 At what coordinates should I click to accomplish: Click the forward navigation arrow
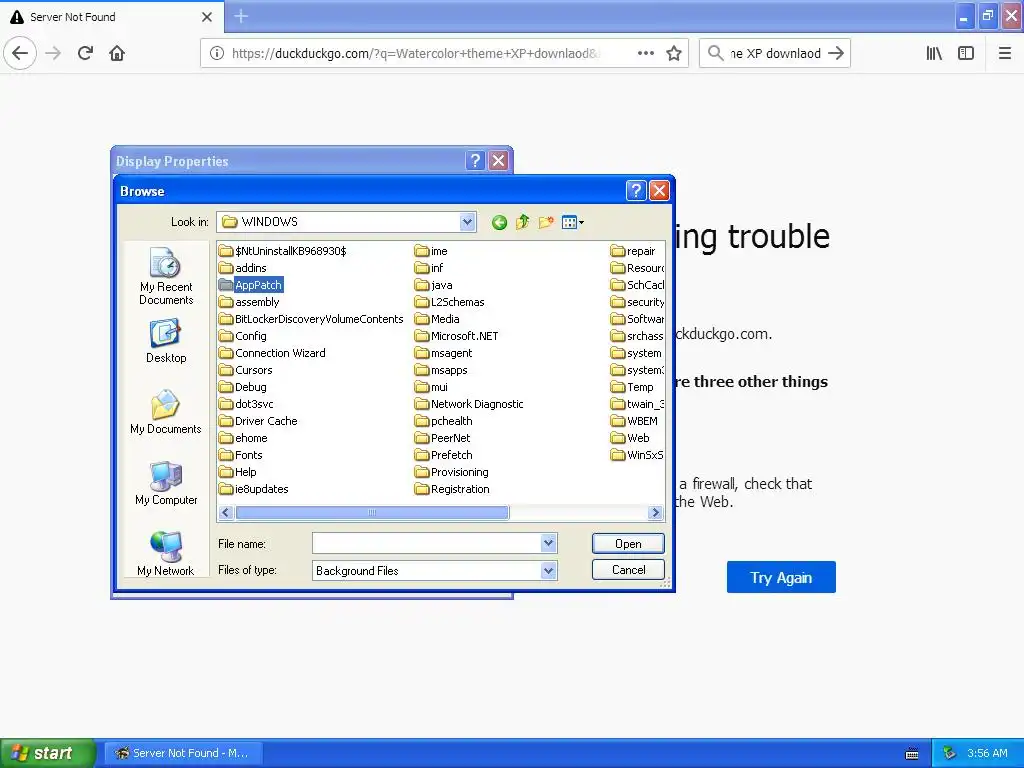53,54
